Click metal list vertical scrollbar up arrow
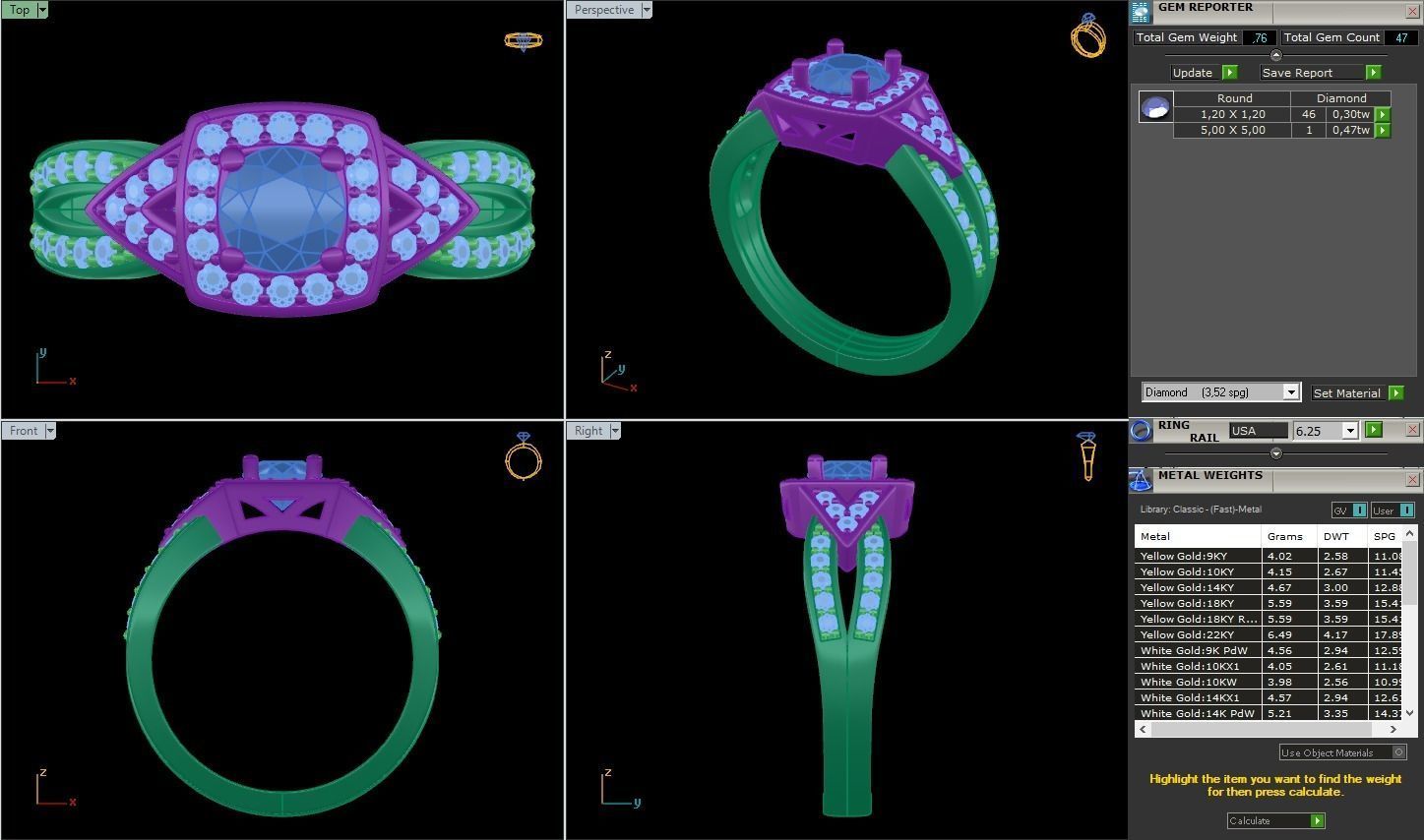 click(x=1410, y=533)
